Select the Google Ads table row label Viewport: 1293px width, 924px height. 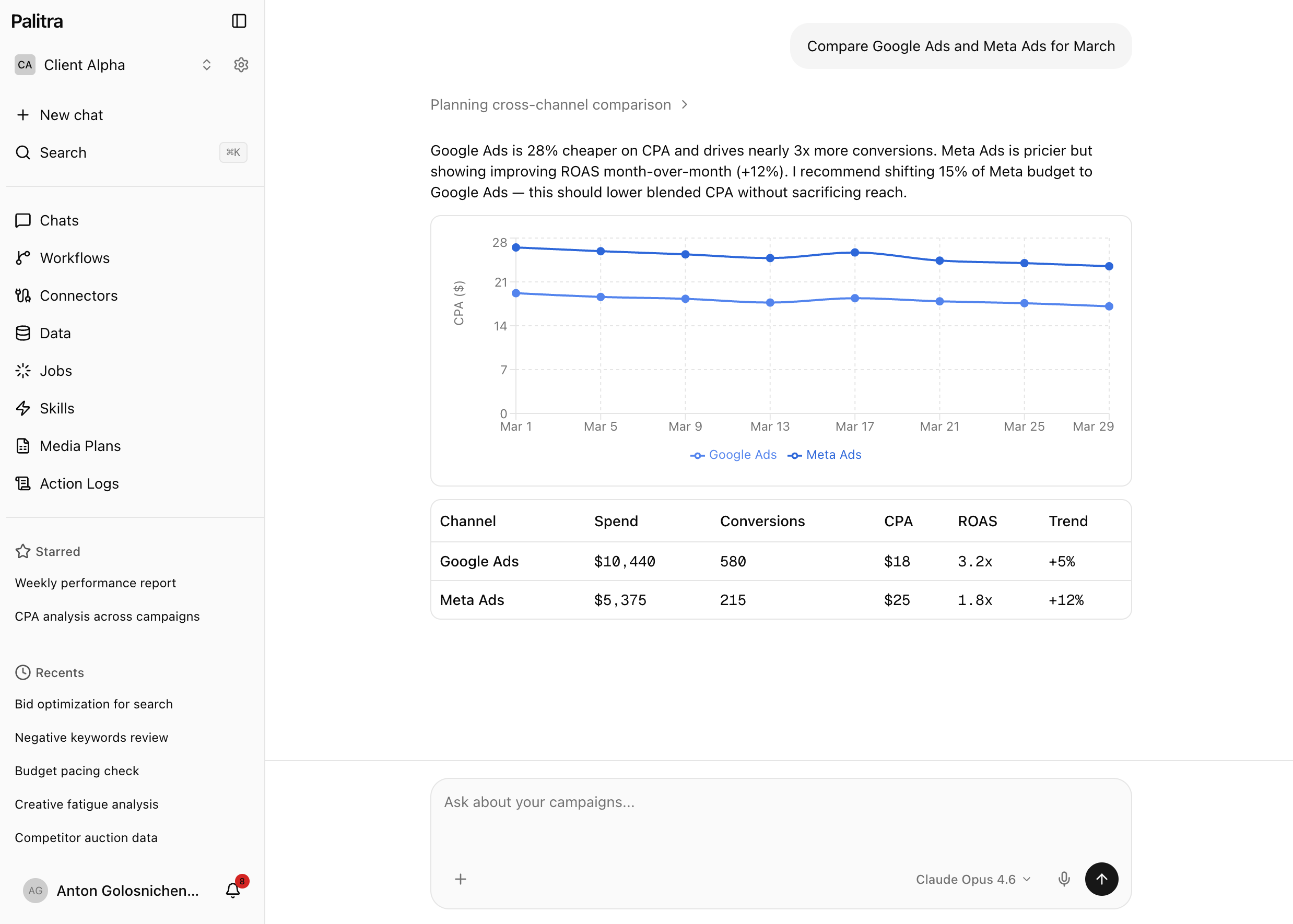479,561
